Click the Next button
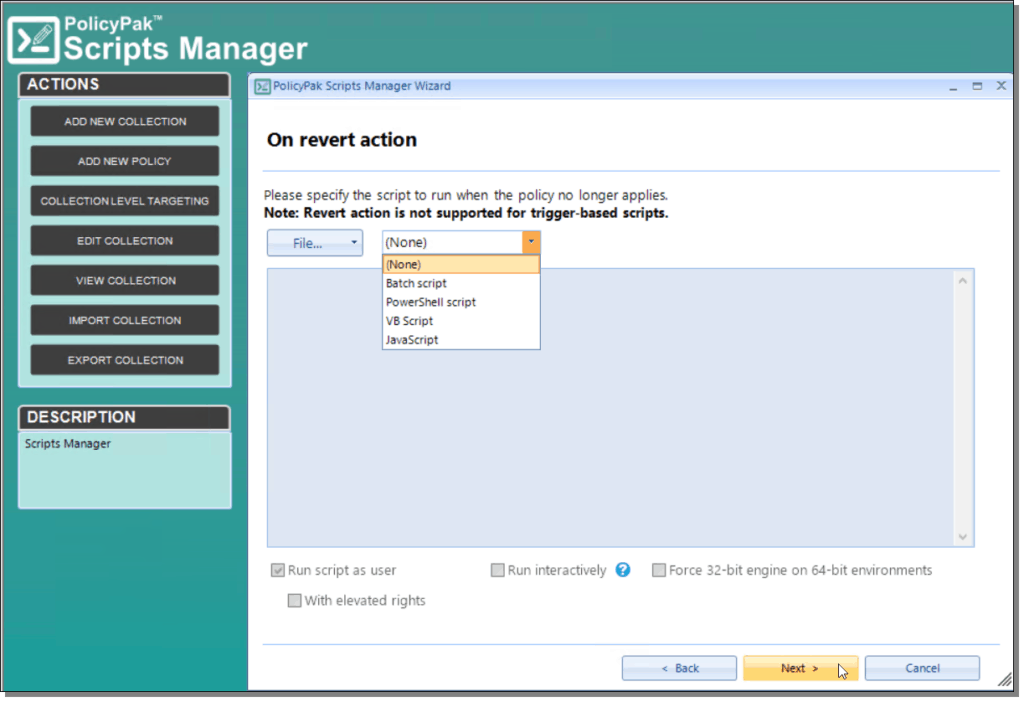Viewport: 1024px width, 702px height. point(799,667)
